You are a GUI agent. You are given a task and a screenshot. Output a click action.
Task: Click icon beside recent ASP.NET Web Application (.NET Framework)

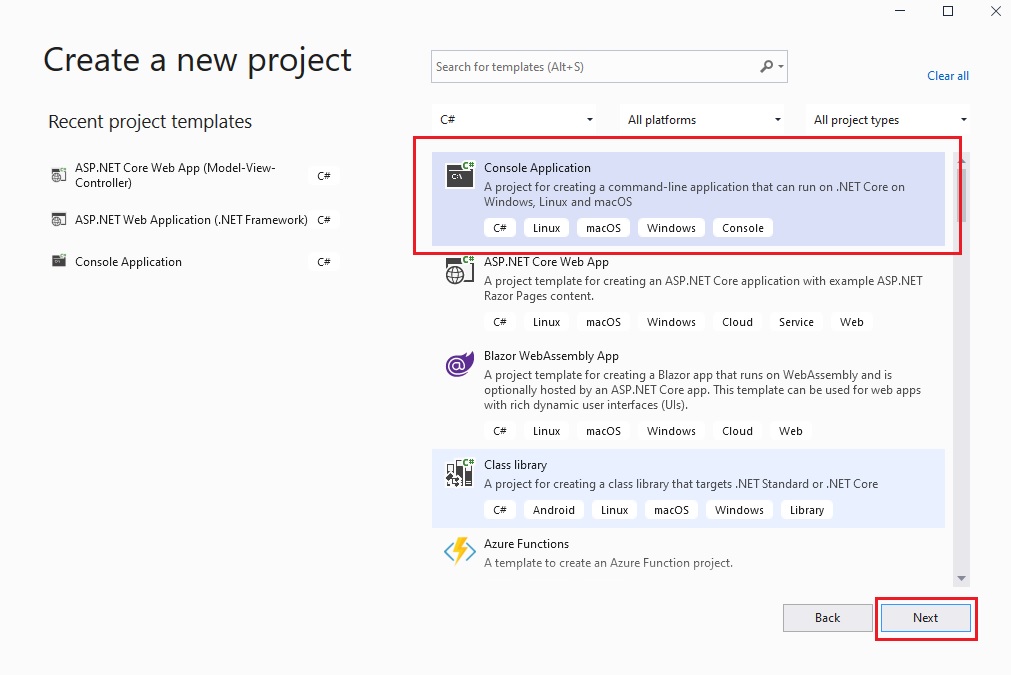point(59,220)
